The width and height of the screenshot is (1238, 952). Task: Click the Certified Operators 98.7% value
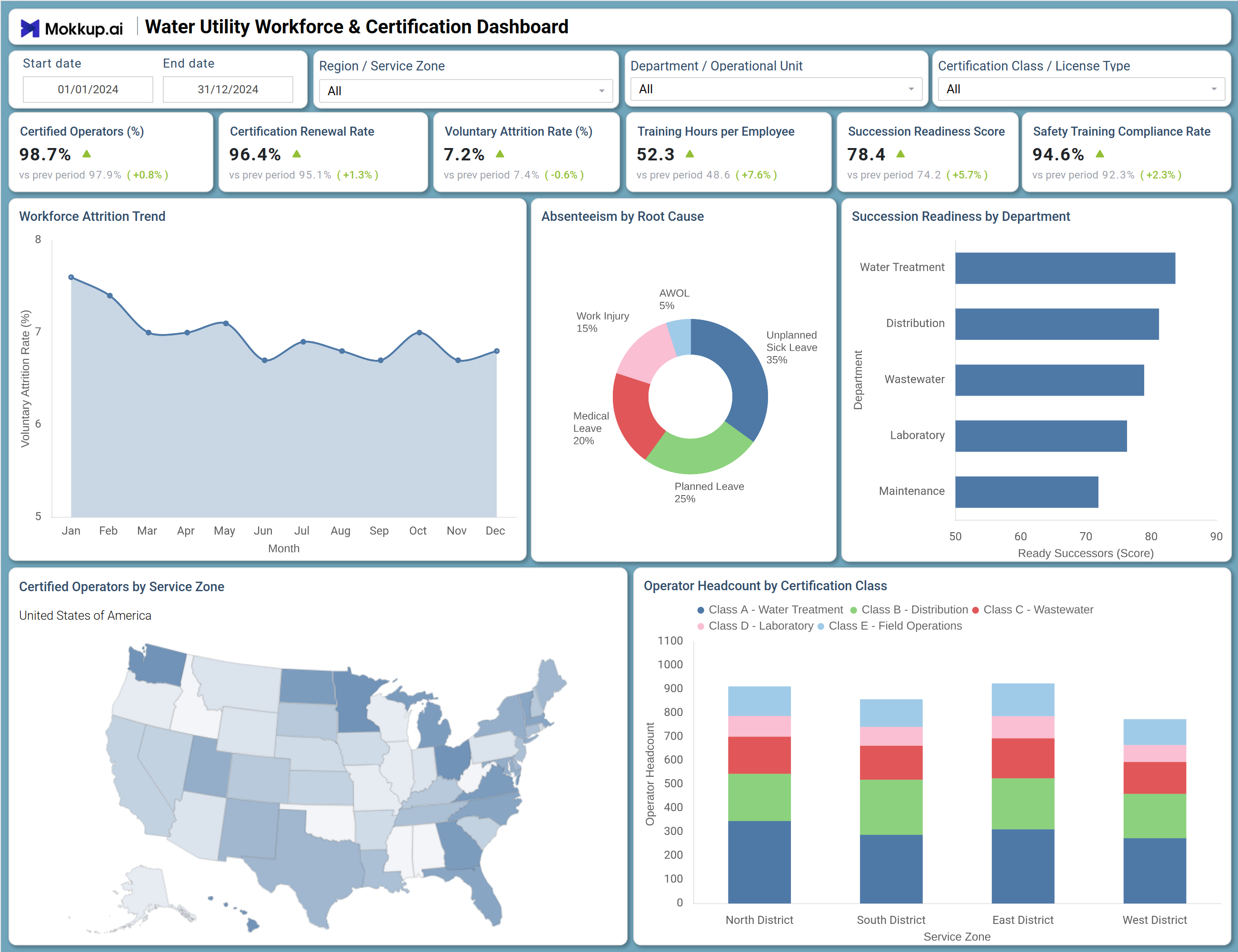[x=45, y=154]
